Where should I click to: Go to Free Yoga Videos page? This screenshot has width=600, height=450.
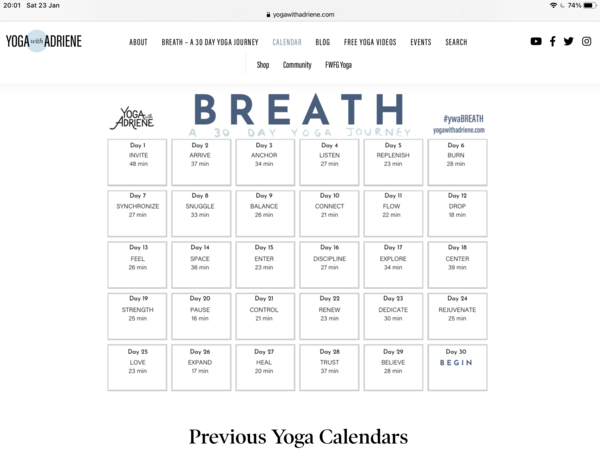click(x=370, y=42)
